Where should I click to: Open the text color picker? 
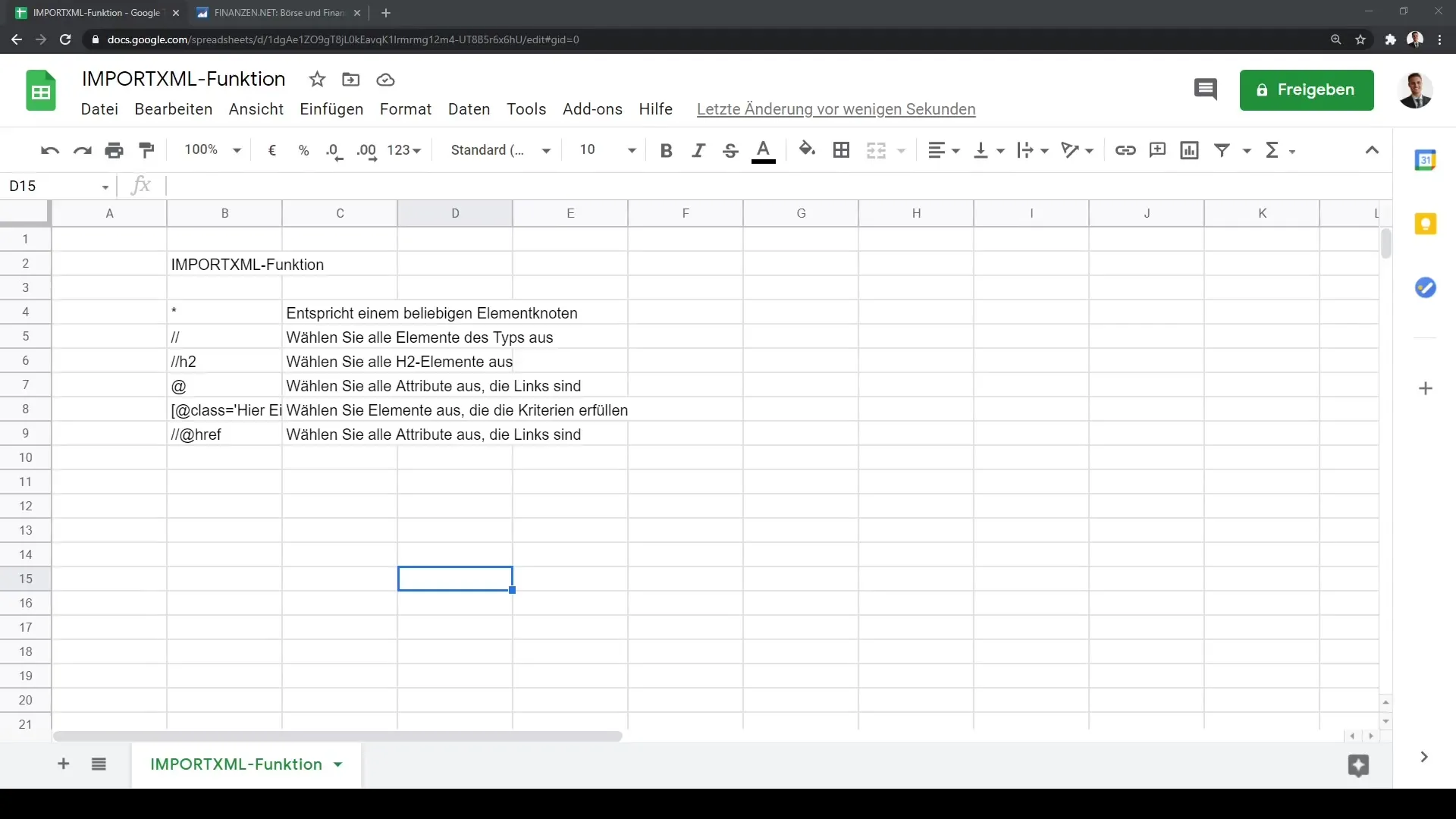tap(763, 151)
